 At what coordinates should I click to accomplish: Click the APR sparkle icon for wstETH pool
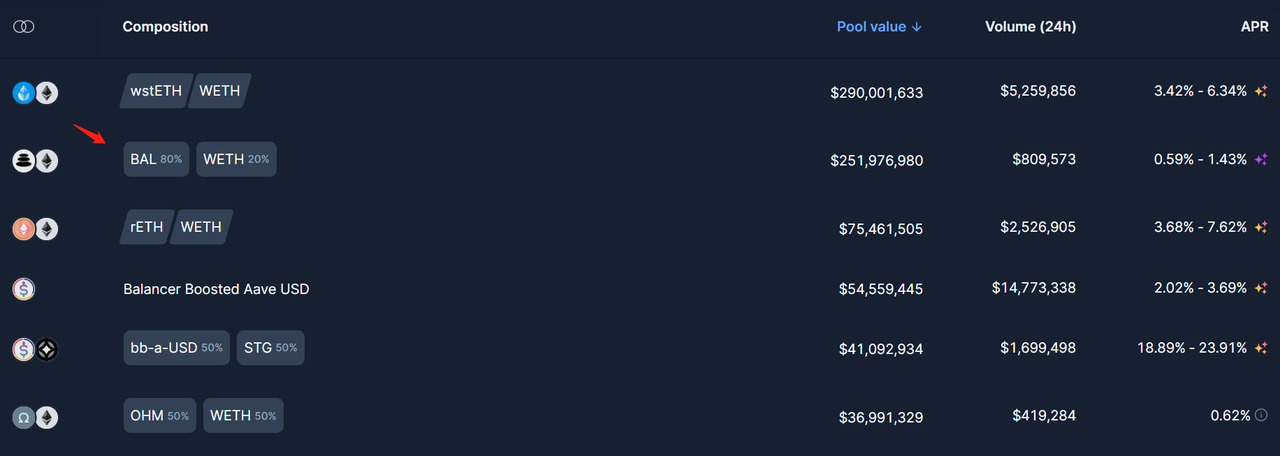1261,91
